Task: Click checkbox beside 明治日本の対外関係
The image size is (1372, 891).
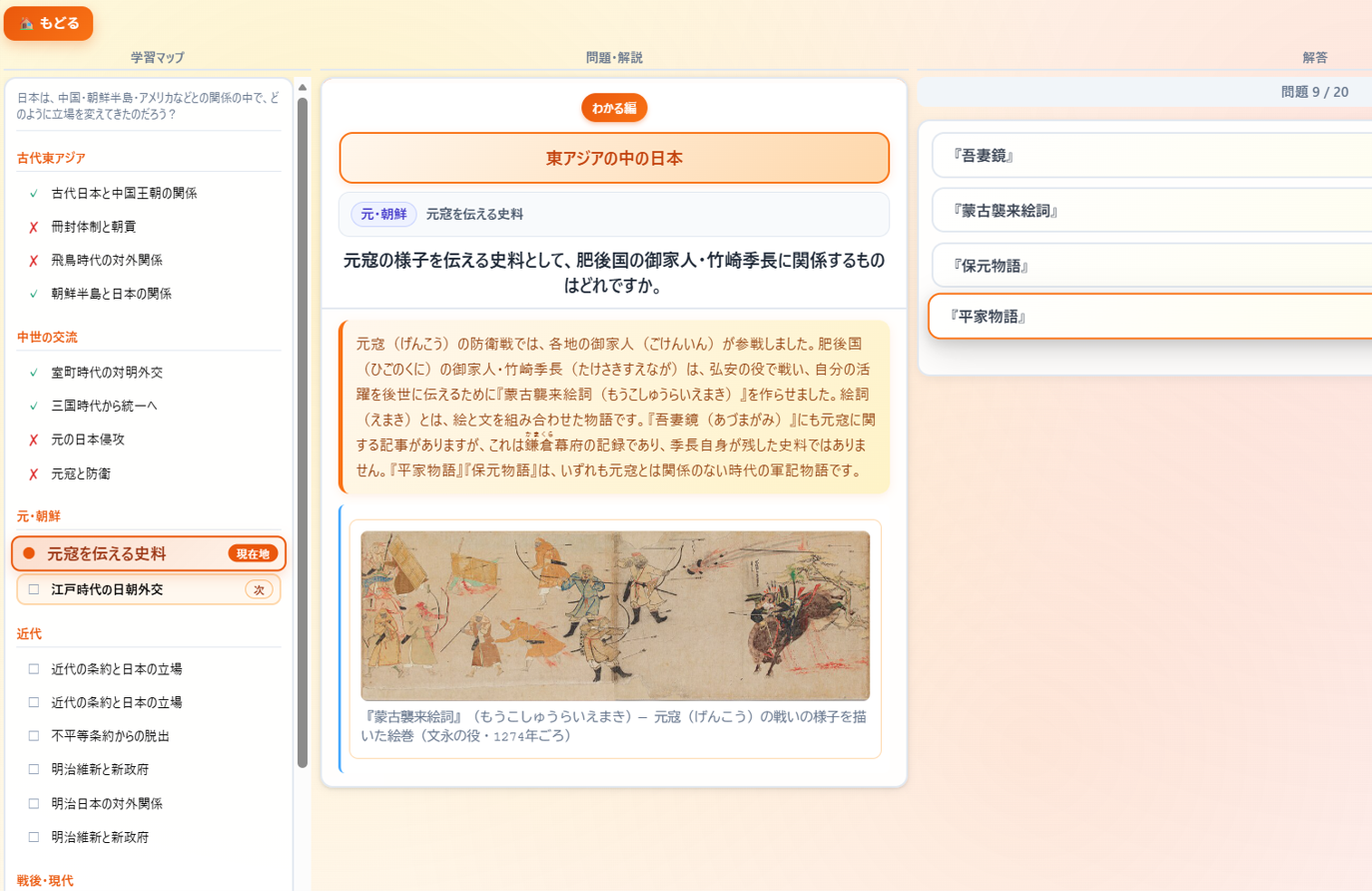Action: (x=34, y=803)
